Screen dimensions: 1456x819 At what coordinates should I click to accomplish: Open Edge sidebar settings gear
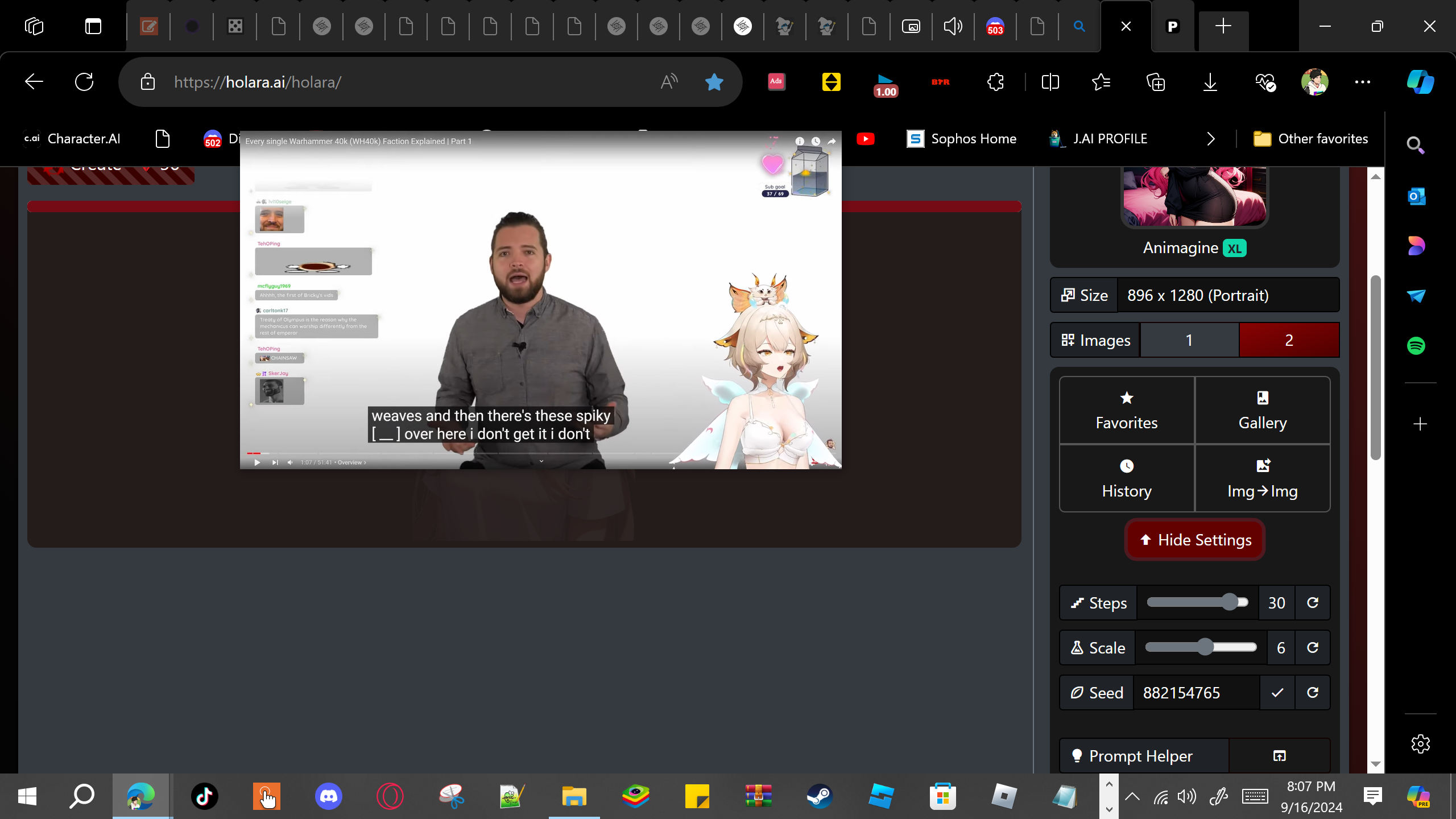tap(1420, 744)
